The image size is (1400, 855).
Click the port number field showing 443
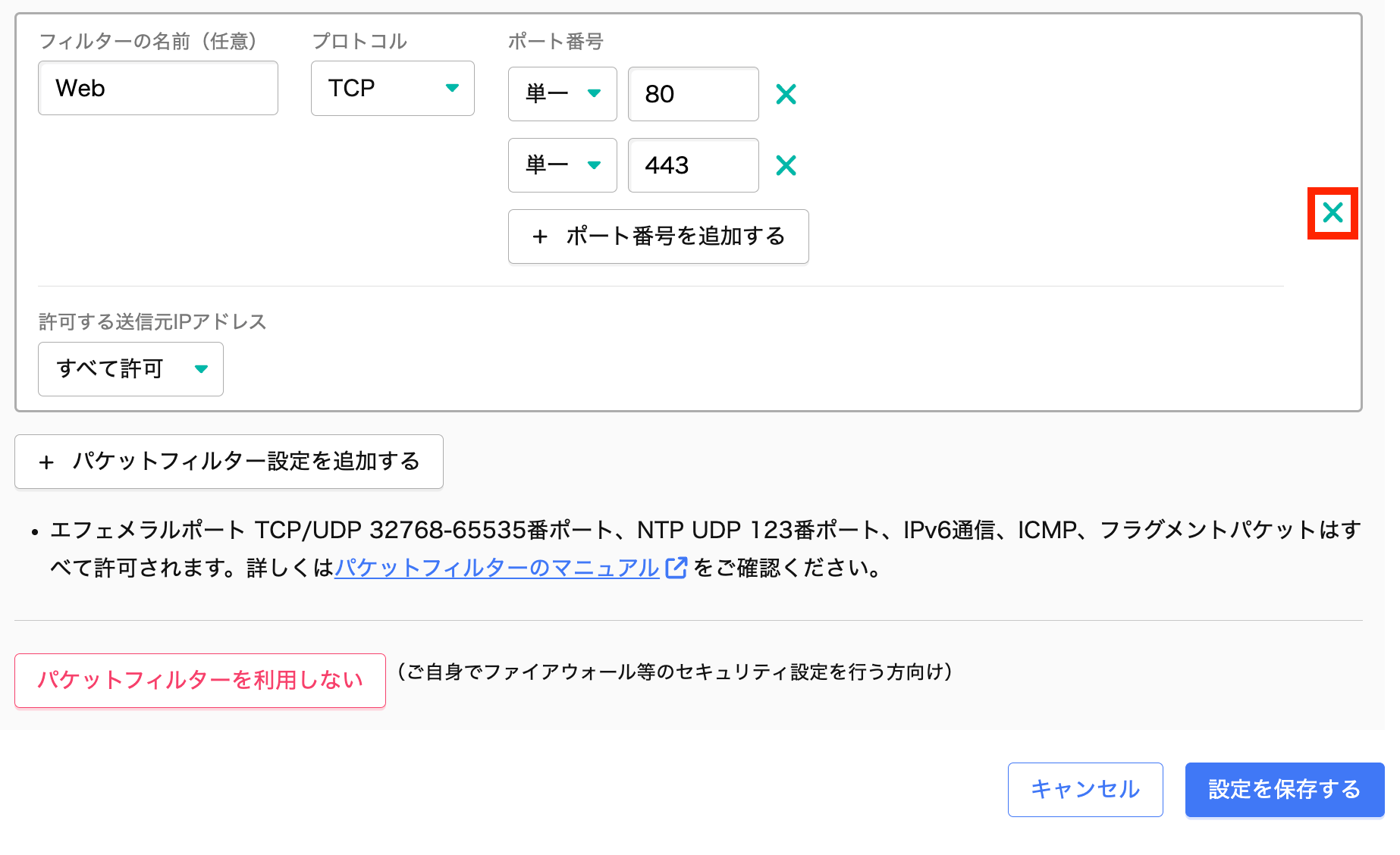[x=692, y=165]
